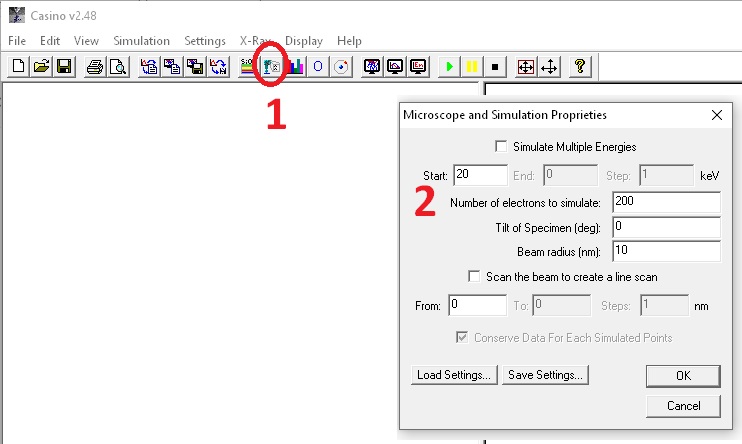Click the Load Settings... button

[x=454, y=375]
